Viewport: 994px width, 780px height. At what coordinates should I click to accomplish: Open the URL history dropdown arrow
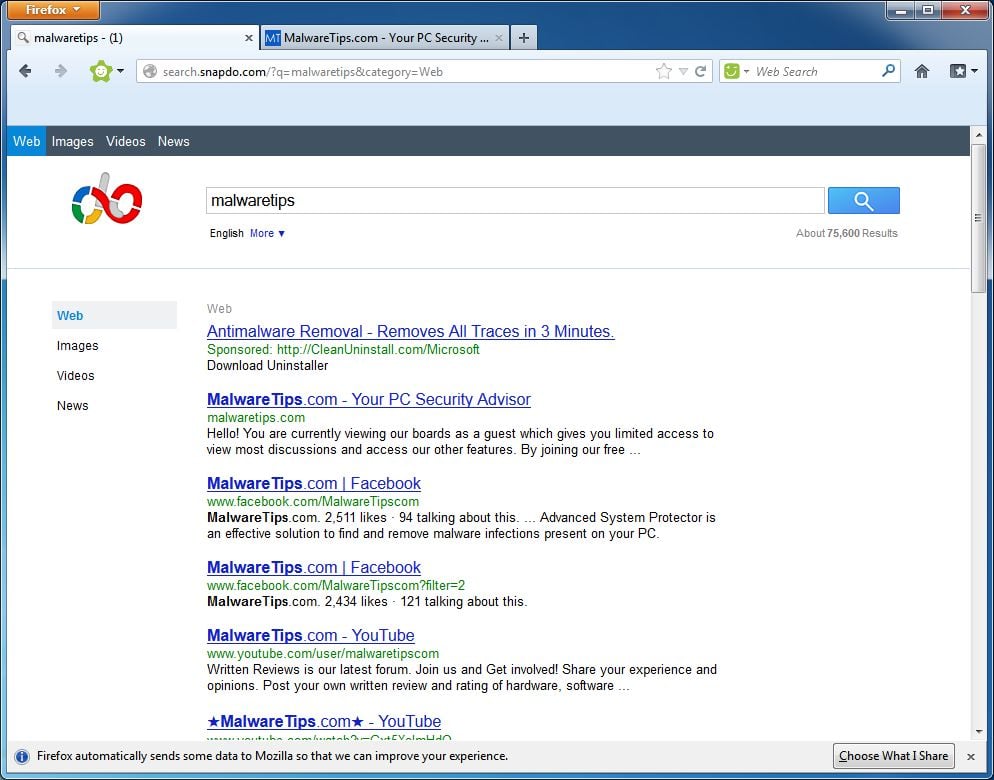[683, 72]
